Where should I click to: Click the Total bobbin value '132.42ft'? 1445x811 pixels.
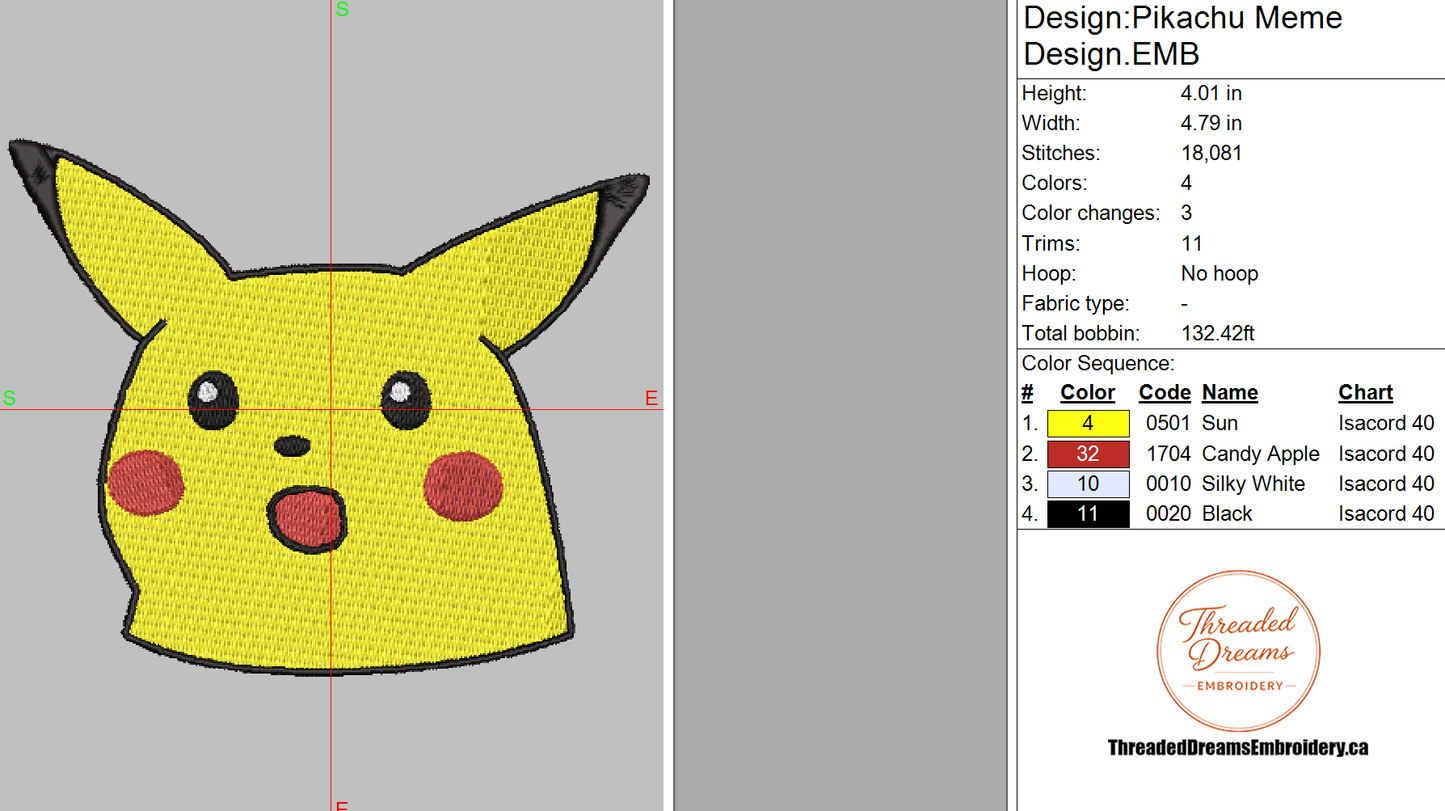coord(1217,333)
